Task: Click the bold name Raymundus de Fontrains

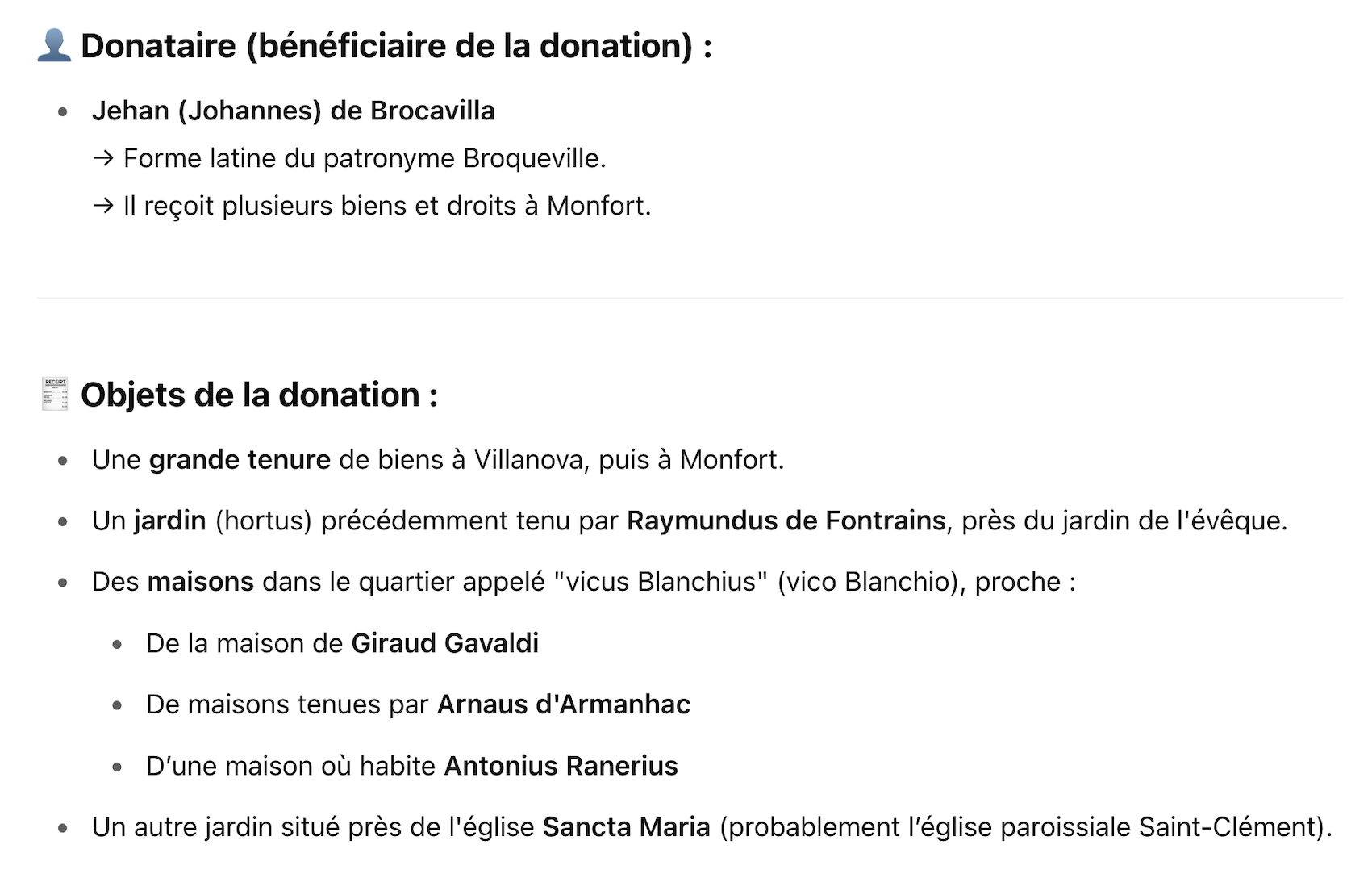Action: point(786,521)
